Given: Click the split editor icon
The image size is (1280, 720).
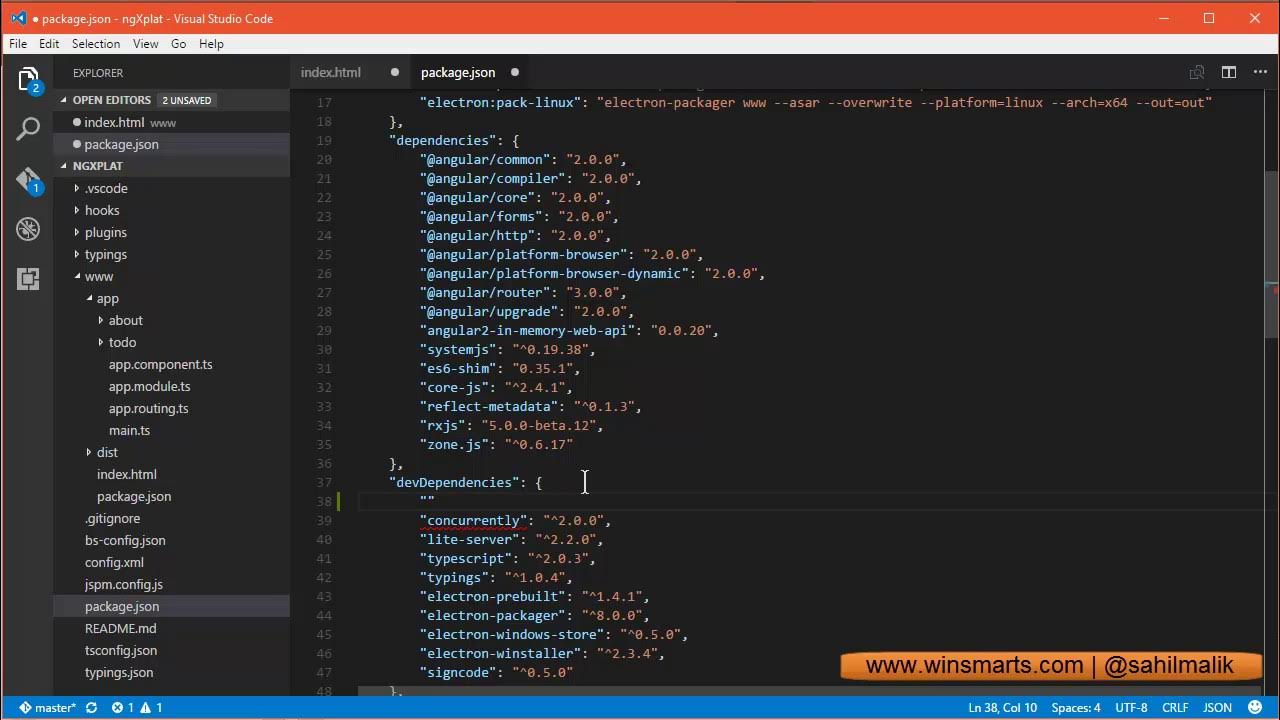Looking at the screenshot, I should point(1229,72).
